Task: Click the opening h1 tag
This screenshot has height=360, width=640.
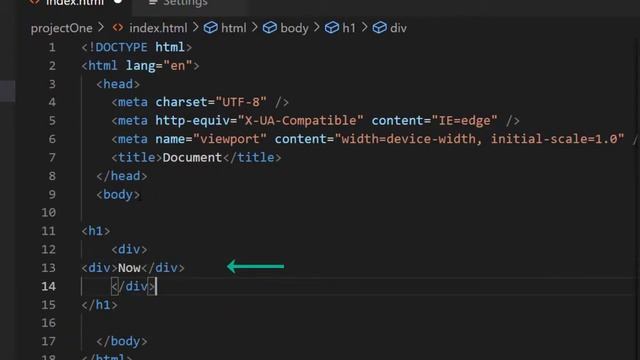Action: click(x=96, y=231)
